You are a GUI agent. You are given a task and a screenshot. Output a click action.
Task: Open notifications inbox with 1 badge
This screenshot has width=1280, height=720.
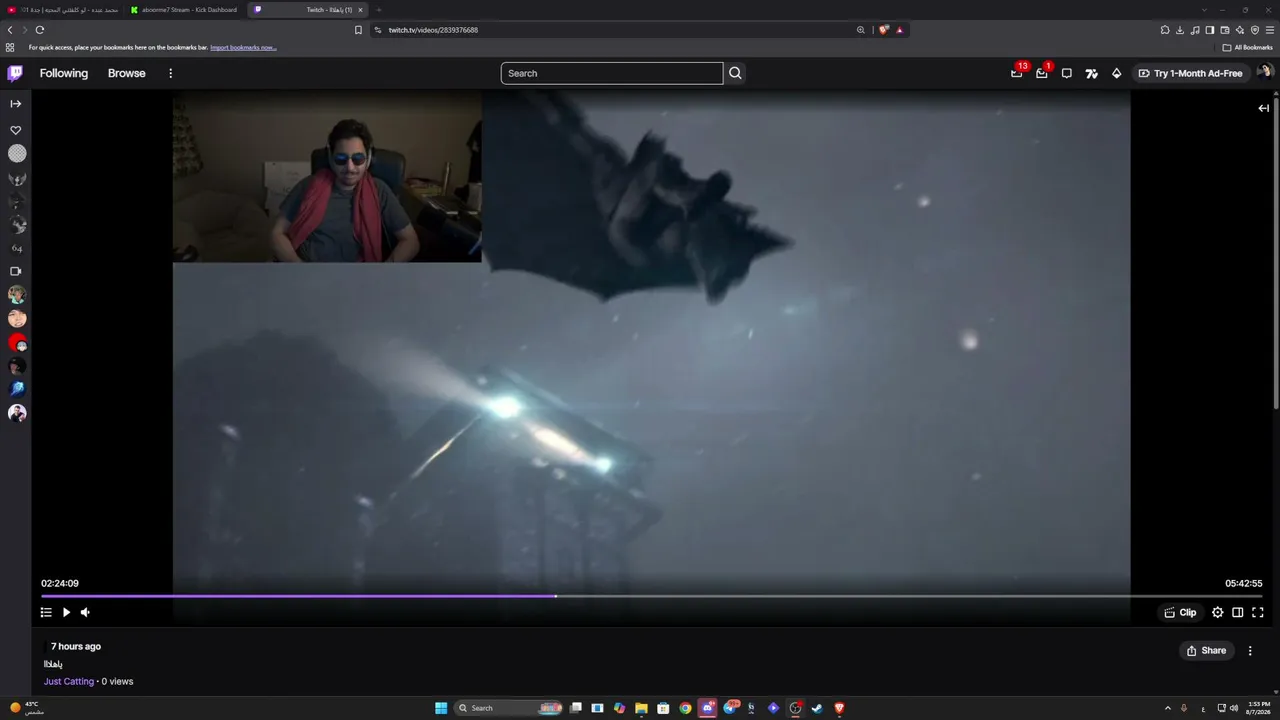(1042, 73)
